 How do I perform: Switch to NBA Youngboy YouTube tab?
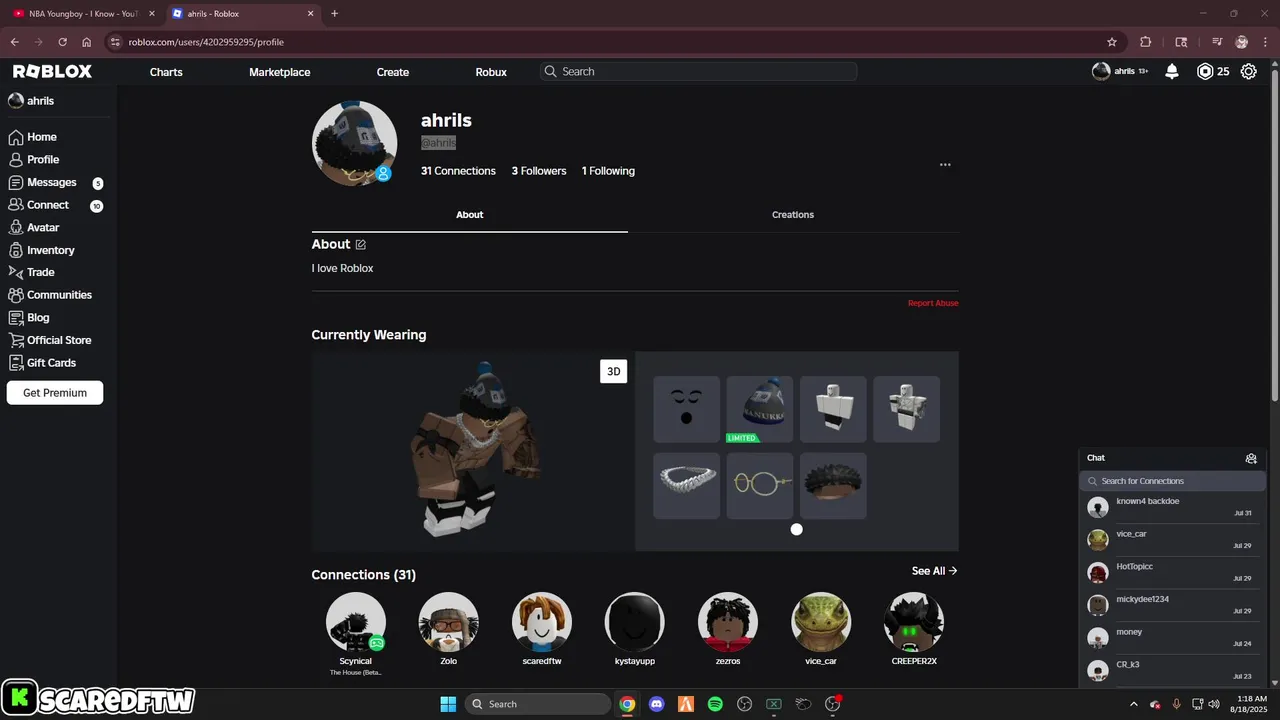click(84, 14)
